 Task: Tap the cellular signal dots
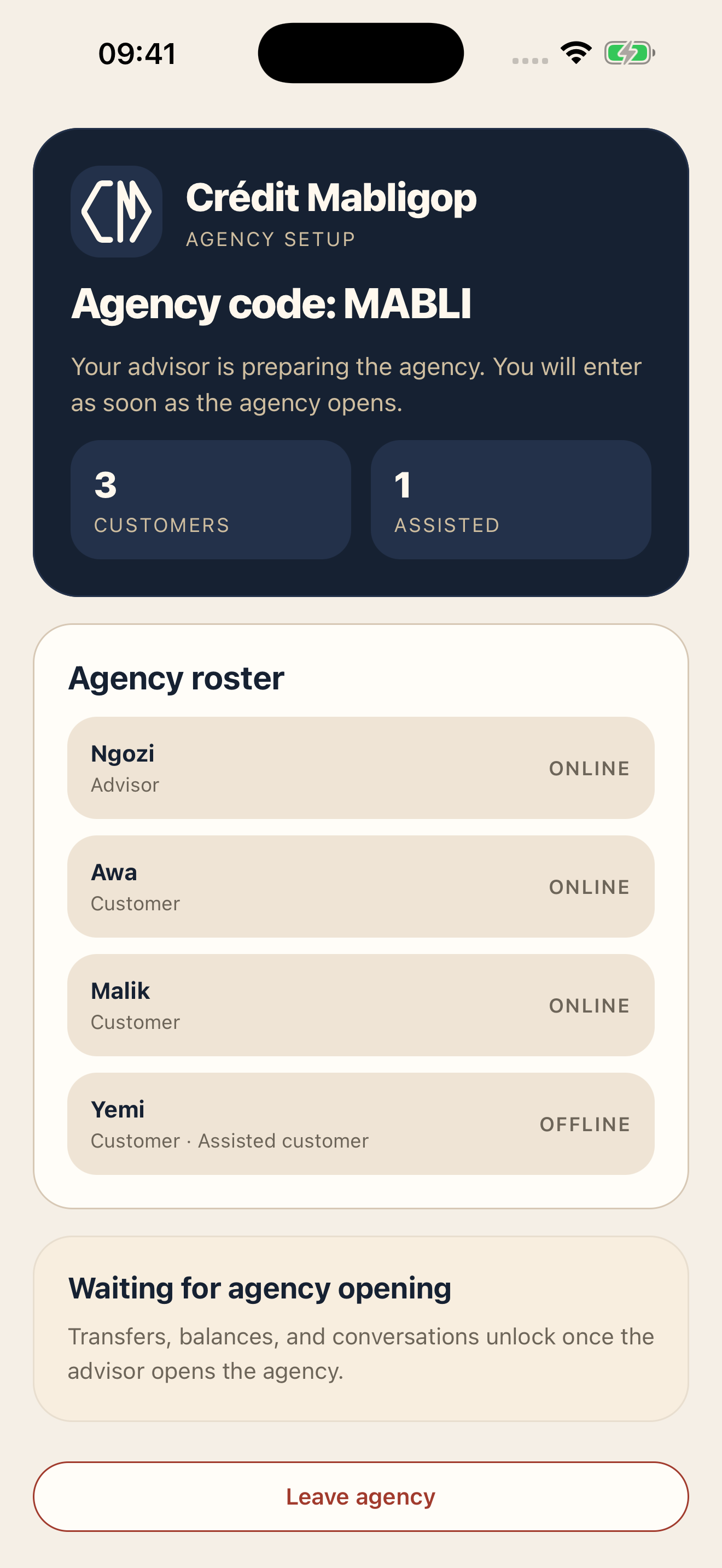529,60
